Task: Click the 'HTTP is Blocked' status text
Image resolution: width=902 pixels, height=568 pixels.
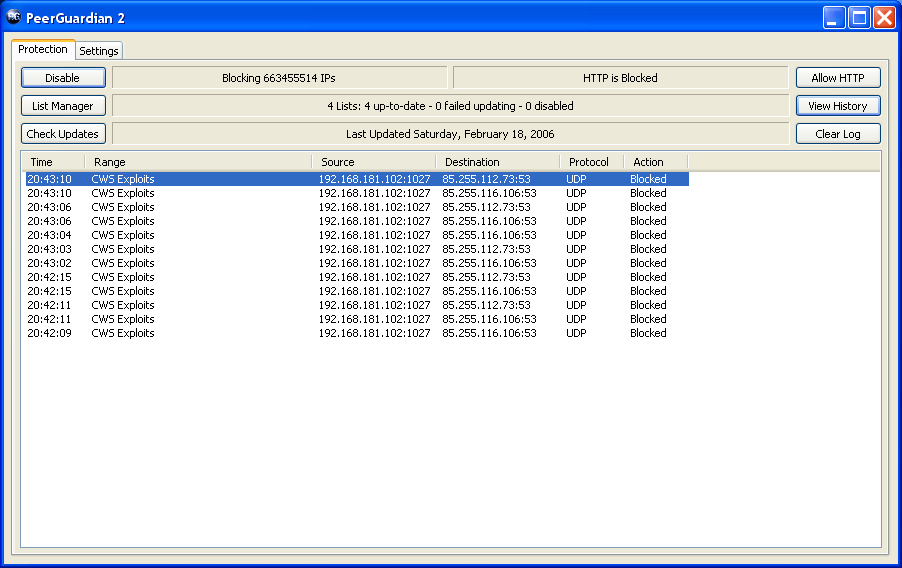Action: pos(620,78)
